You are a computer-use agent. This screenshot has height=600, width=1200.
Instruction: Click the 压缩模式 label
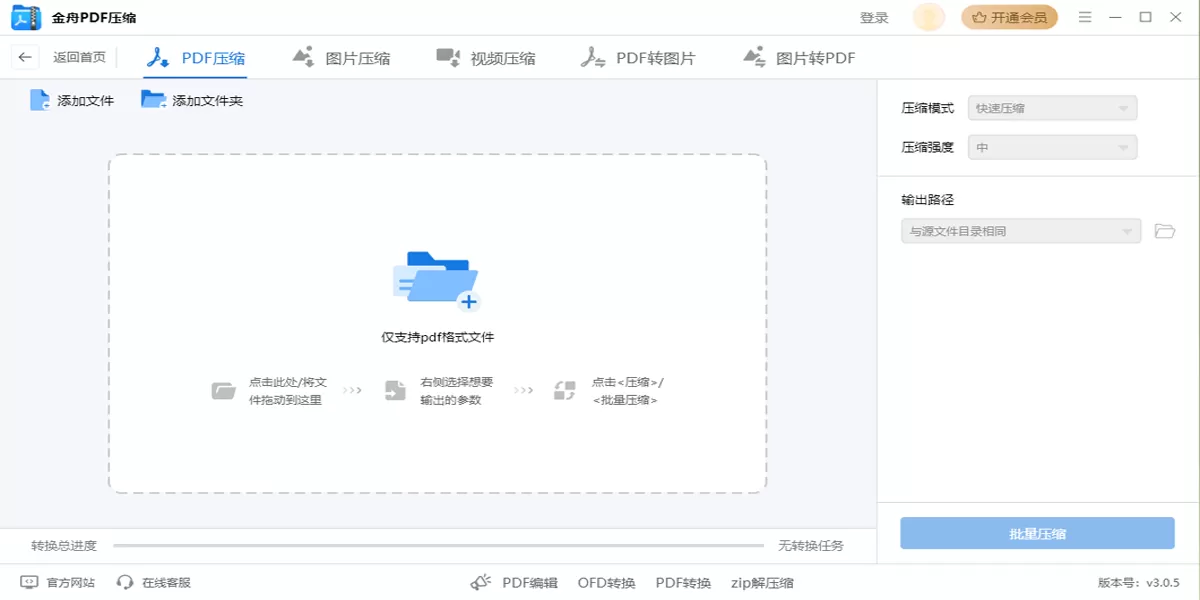pos(928,108)
